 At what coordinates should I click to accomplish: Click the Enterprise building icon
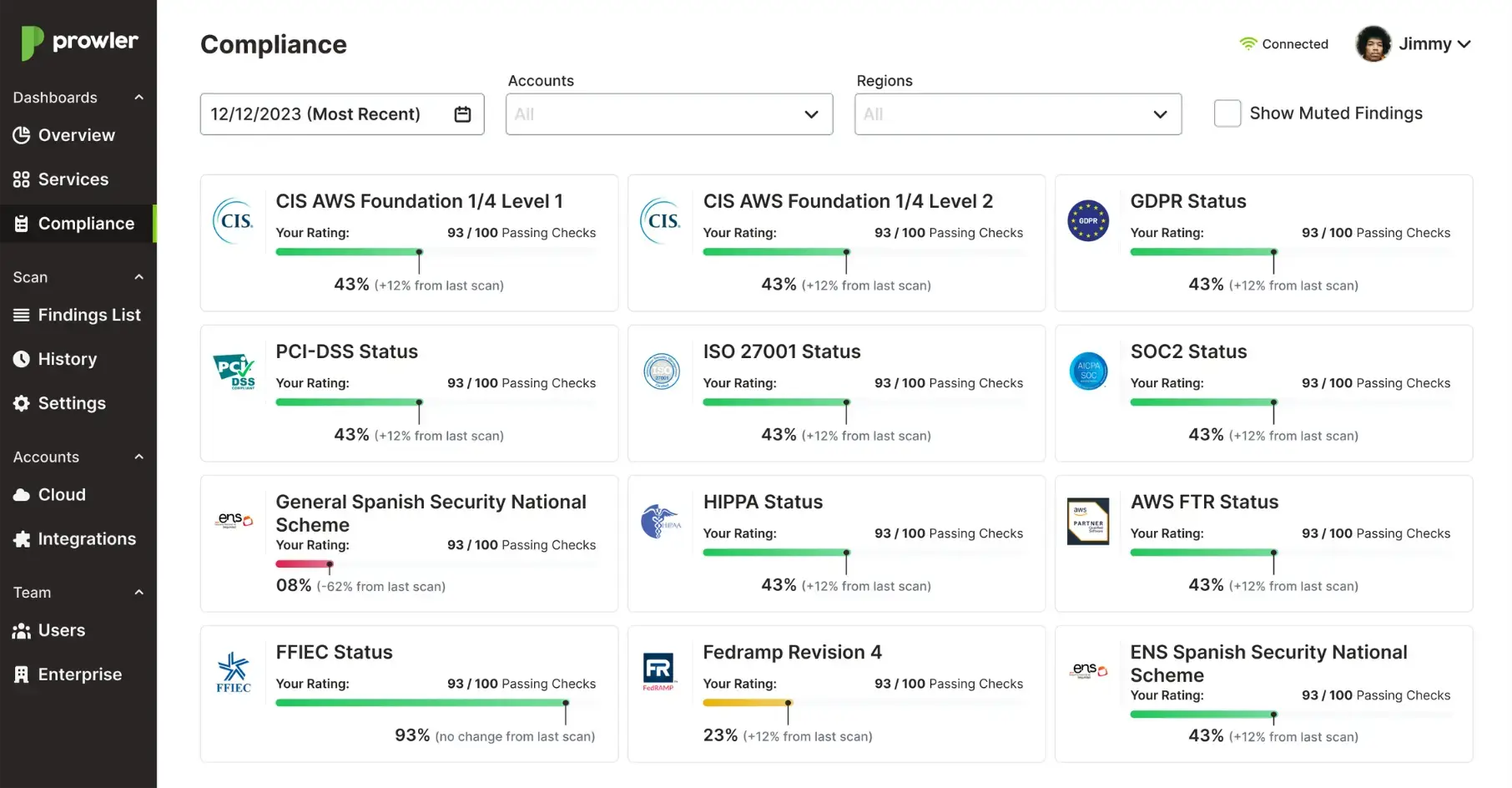[22, 674]
